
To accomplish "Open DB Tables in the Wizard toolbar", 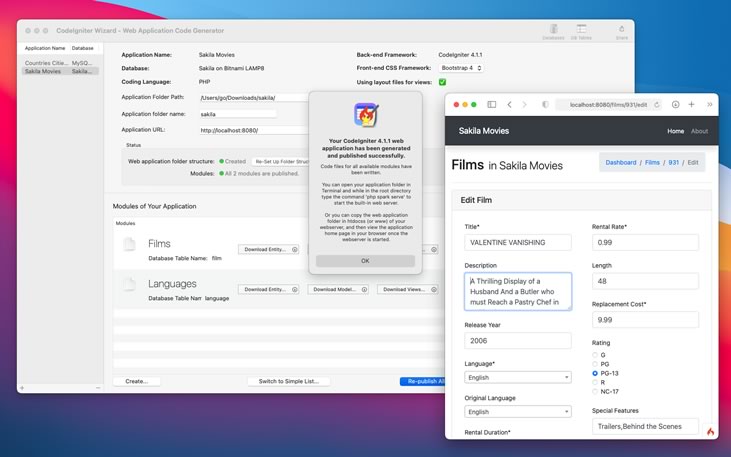I will tap(581, 32).
